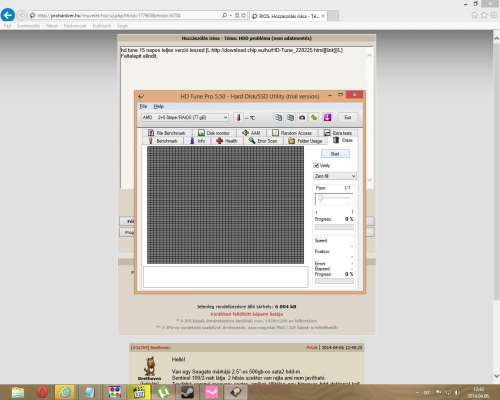Switch to Folder Usage tab
The image size is (500, 400).
pos(305,141)
